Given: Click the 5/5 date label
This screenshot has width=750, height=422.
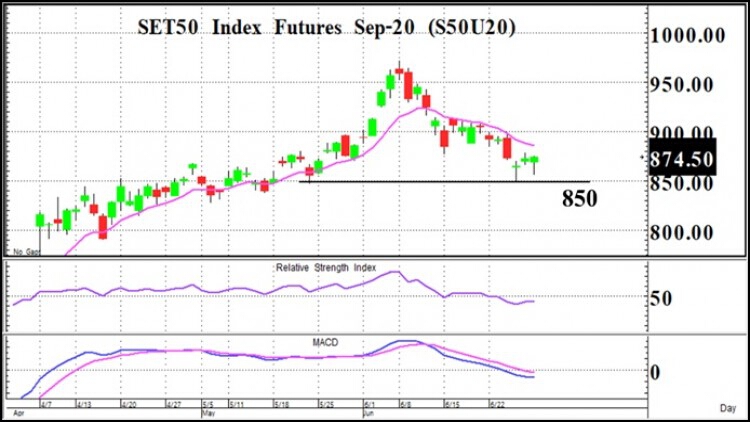Looking at the screenshot, I should pos(208,405).
